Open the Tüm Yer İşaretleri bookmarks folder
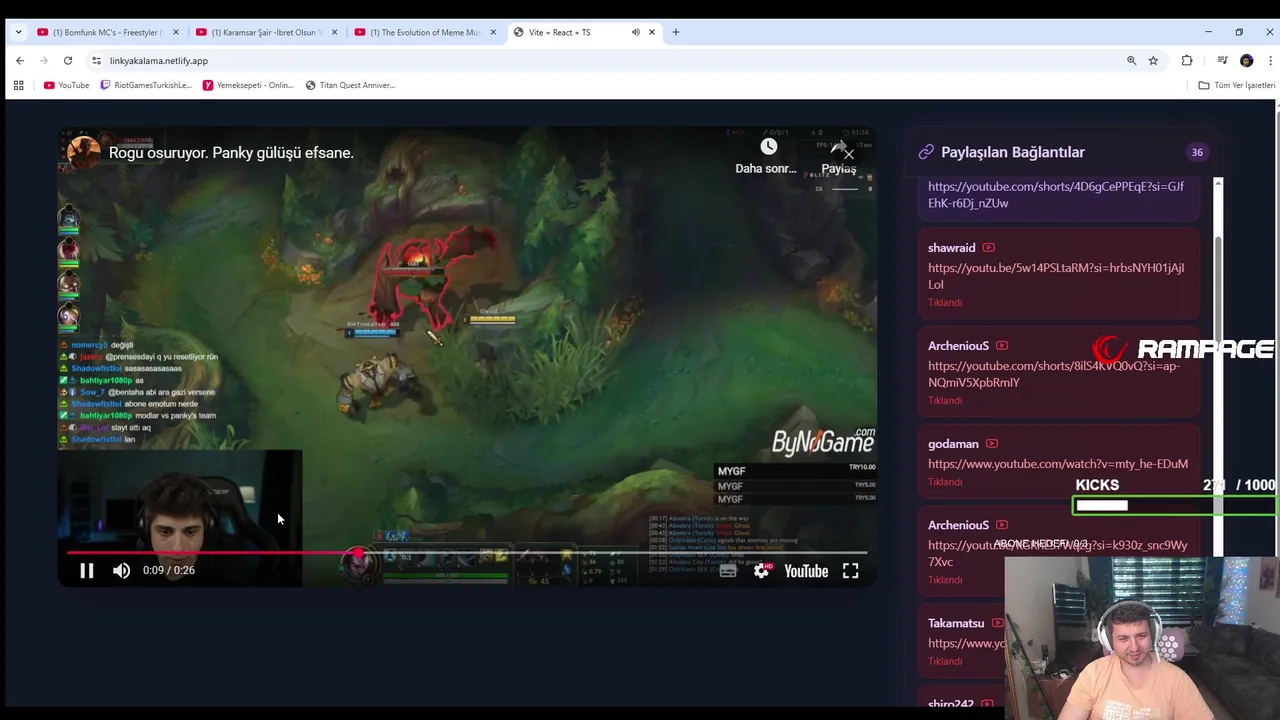 [x=1237, y=85]
